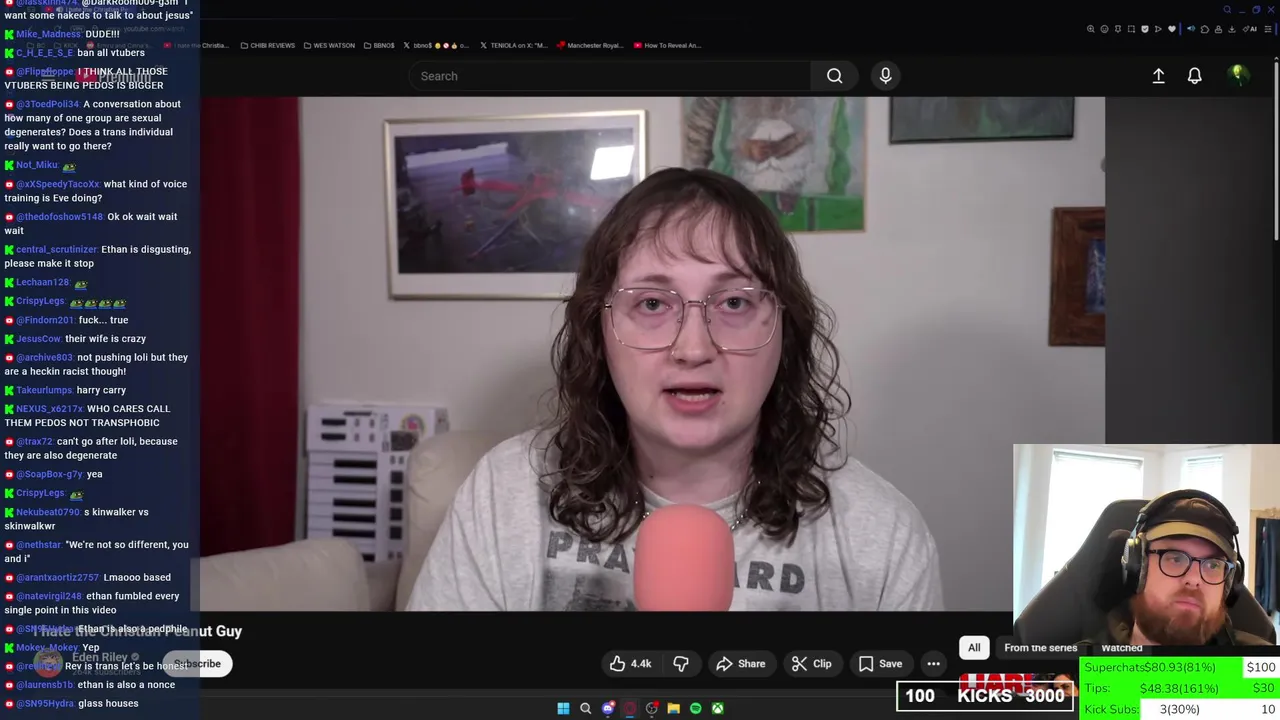Open Discord from the taskbar
The image size is (1280, 720).
coord(607,708)
